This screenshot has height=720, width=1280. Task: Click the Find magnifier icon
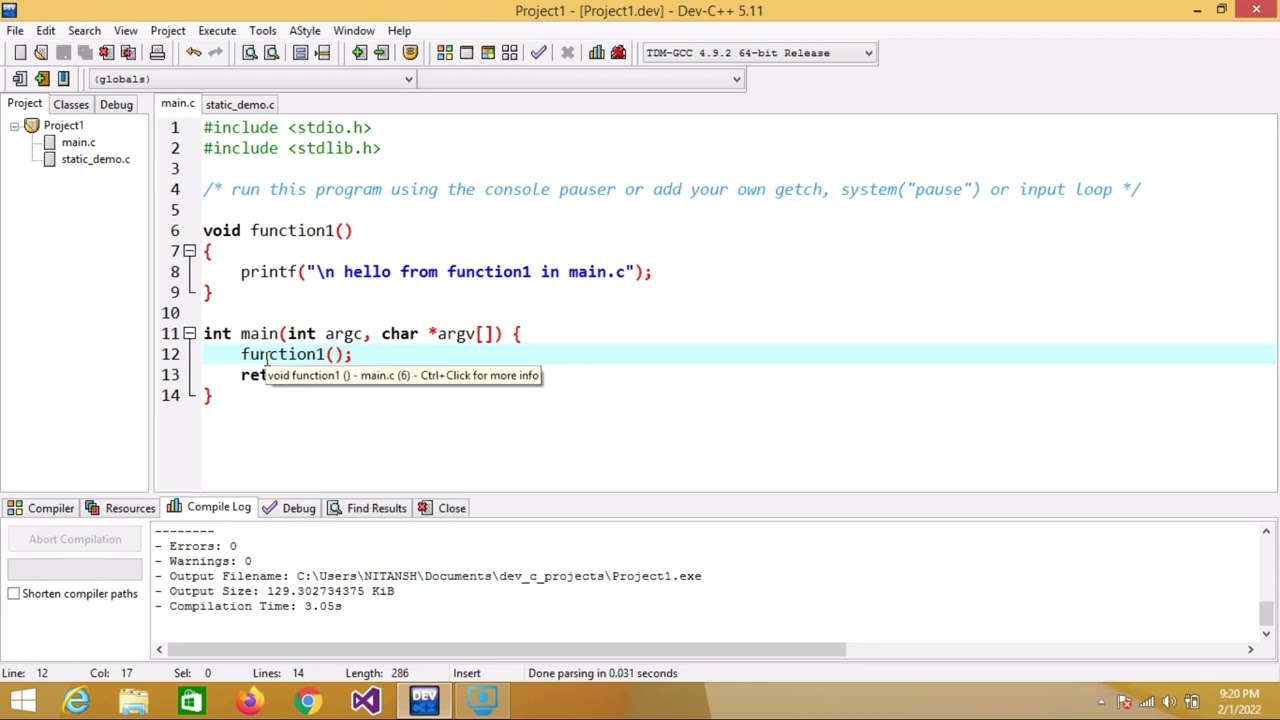(x=249, y=52)
